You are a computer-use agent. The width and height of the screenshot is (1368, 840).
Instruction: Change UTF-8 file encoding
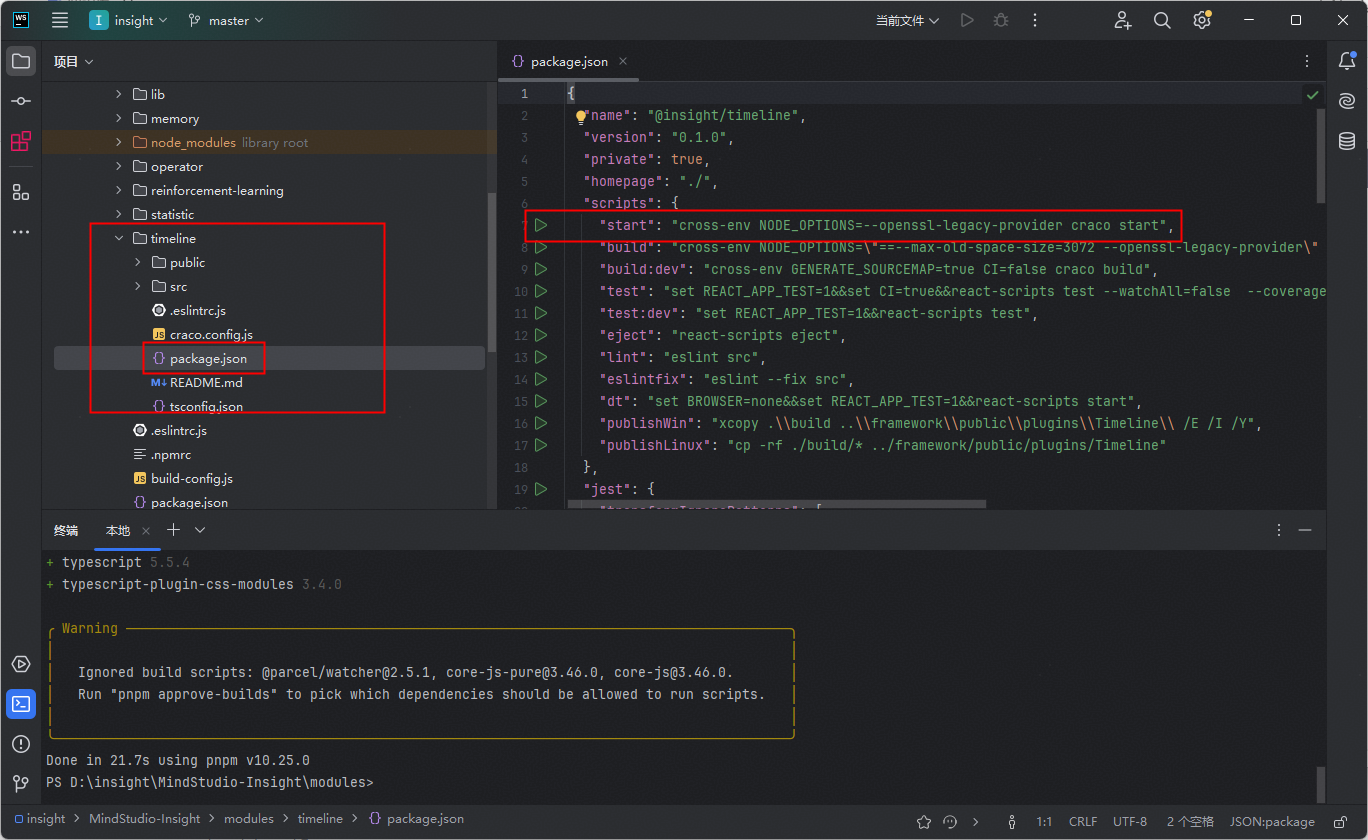[x=1130, y=821]
